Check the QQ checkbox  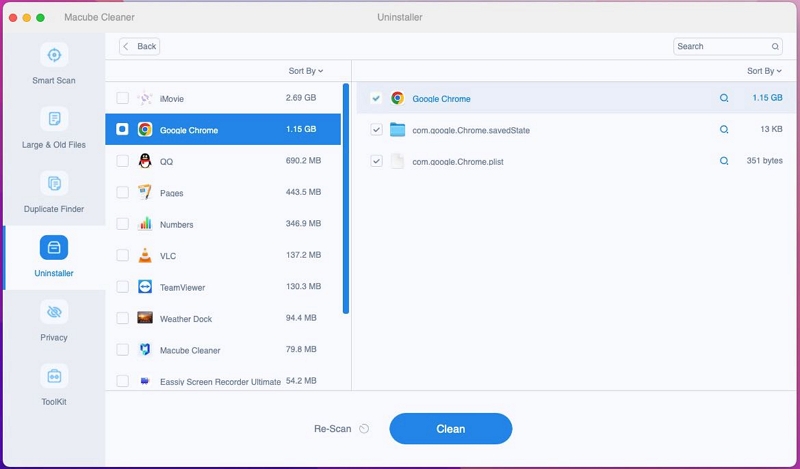(x=122, y=161)
